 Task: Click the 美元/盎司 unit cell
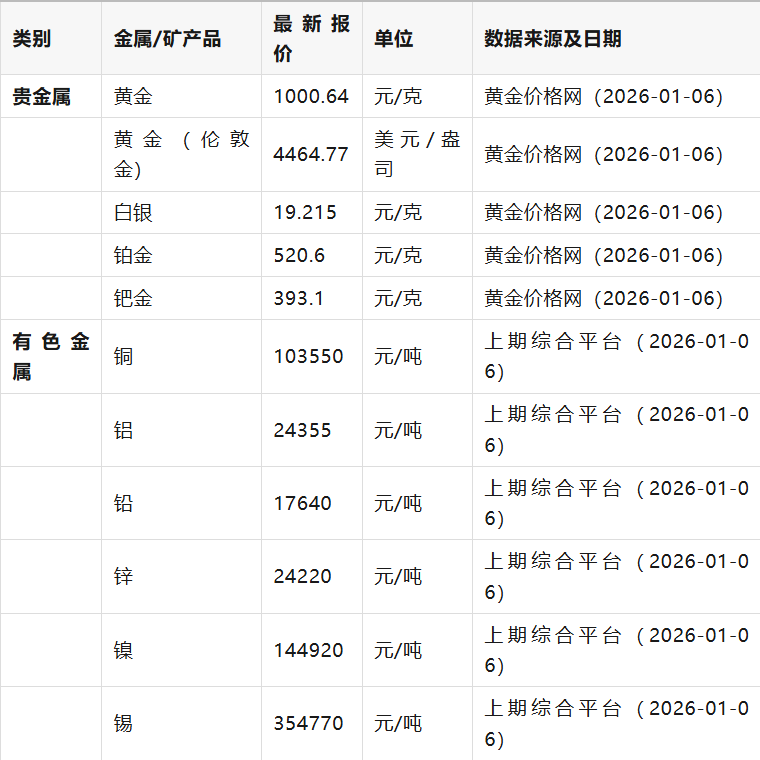[417, 154]
